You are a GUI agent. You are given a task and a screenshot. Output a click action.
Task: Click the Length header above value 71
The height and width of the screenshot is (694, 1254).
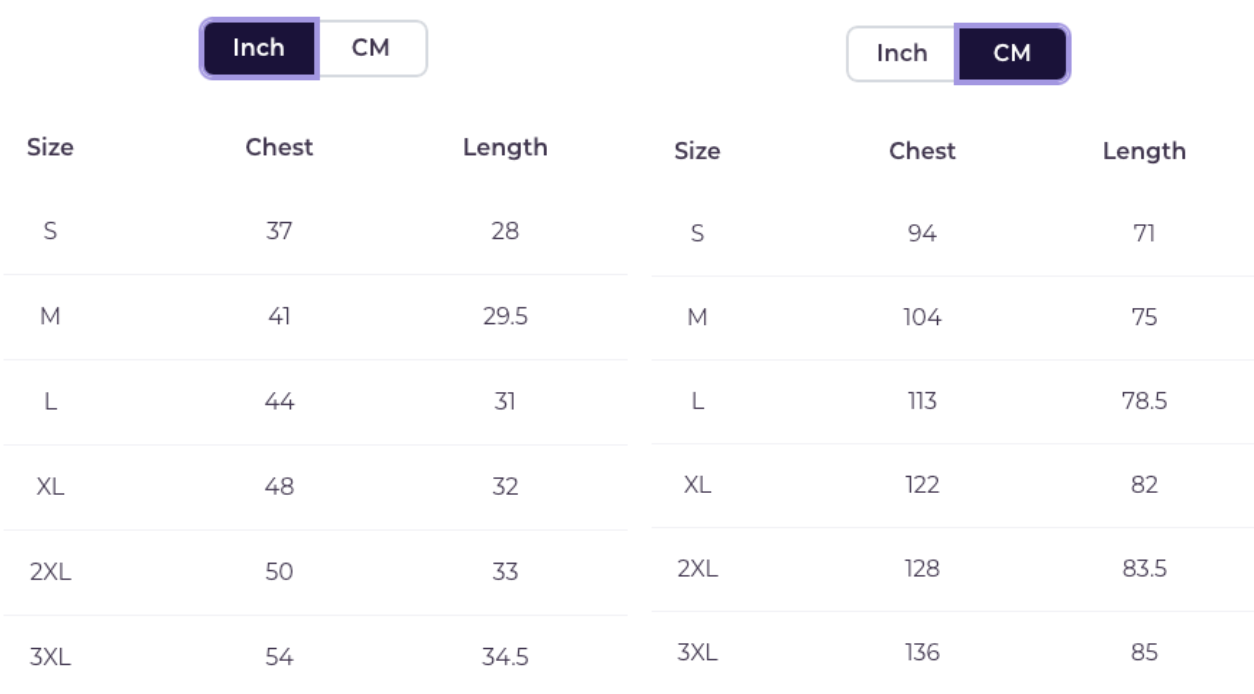coord(1144,151)
